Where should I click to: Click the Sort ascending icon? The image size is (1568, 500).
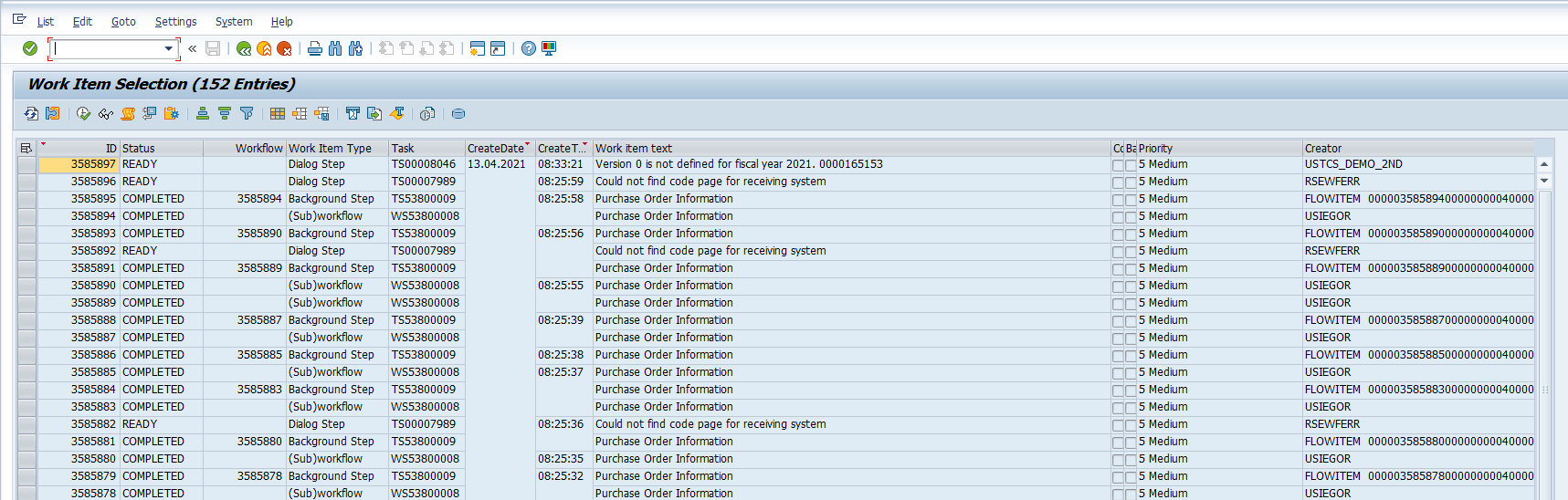[203, 114]
